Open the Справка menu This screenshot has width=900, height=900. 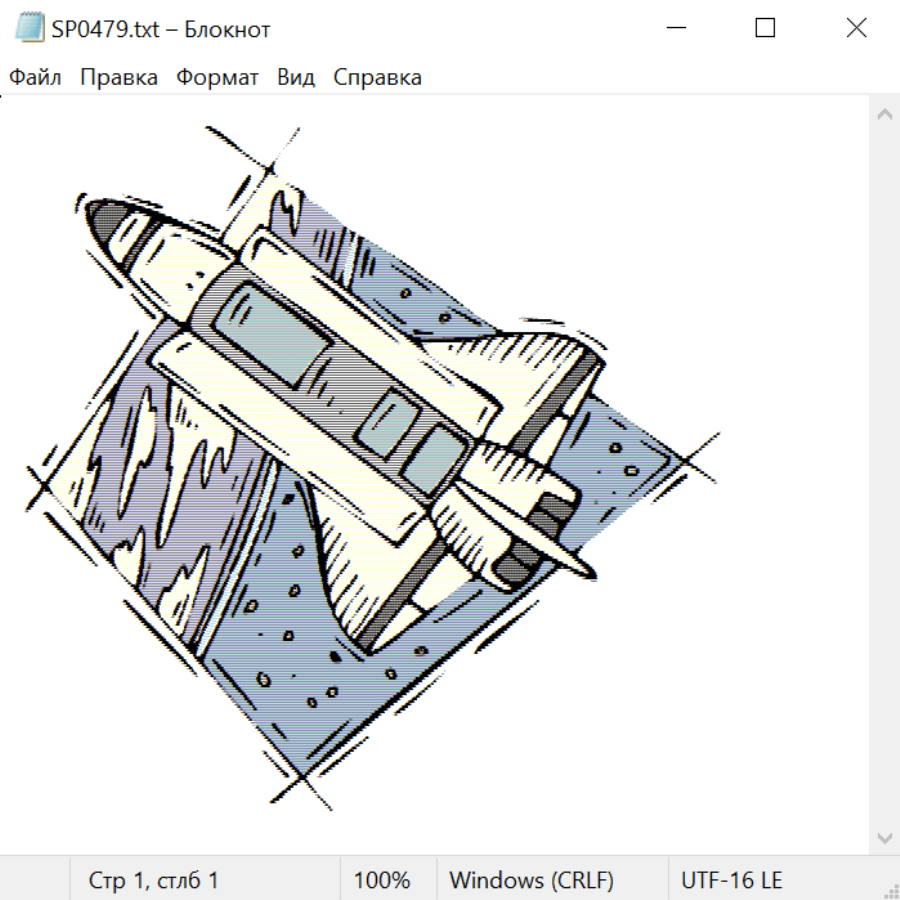(377, 78)
